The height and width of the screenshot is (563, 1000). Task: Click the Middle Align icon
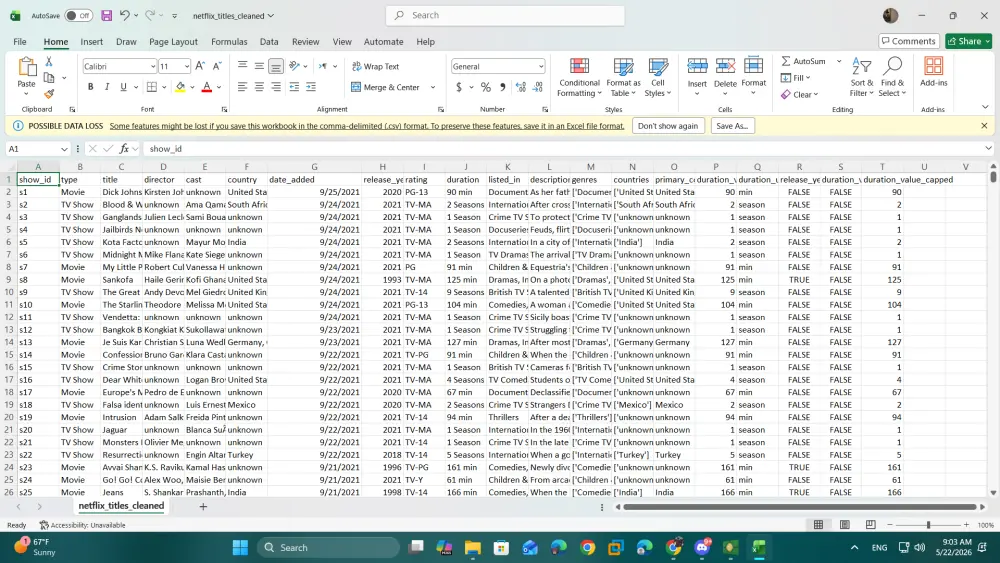pos(259,66)
